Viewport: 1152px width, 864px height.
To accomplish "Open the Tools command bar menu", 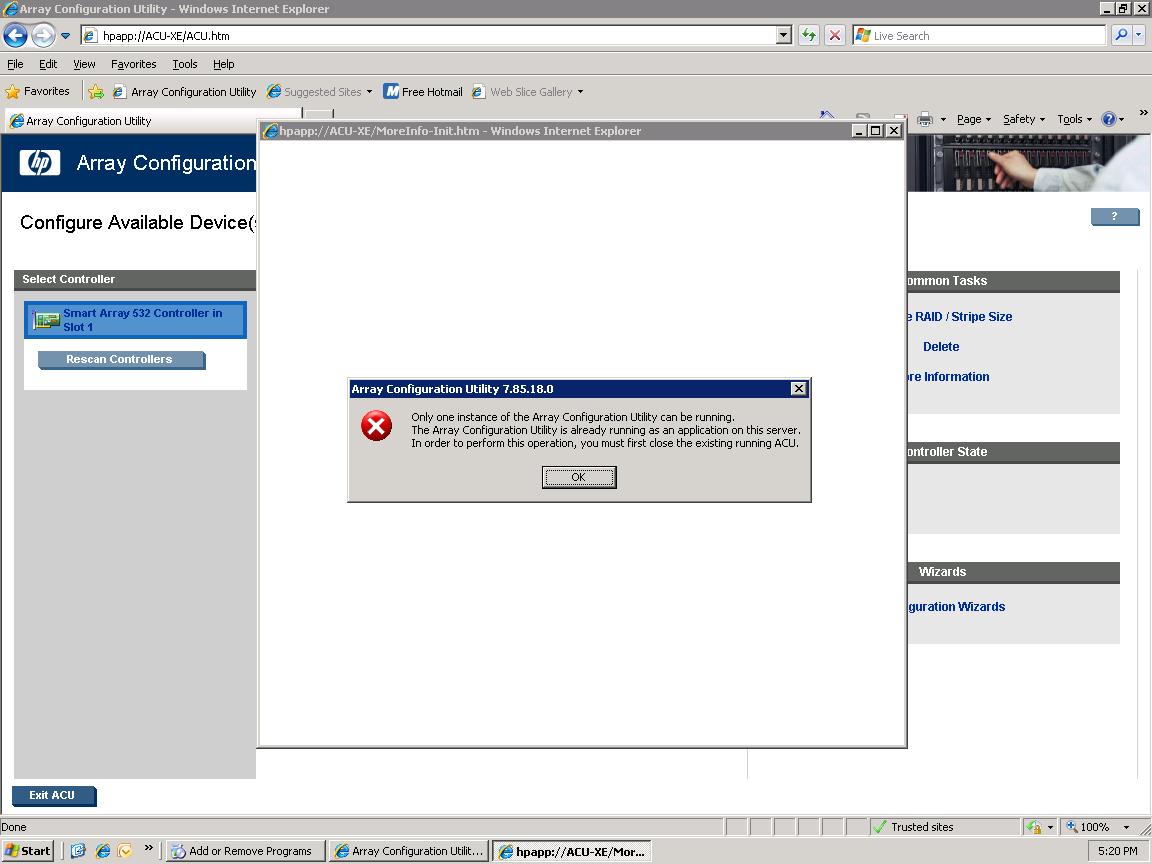I will (x=1074, y=119).
